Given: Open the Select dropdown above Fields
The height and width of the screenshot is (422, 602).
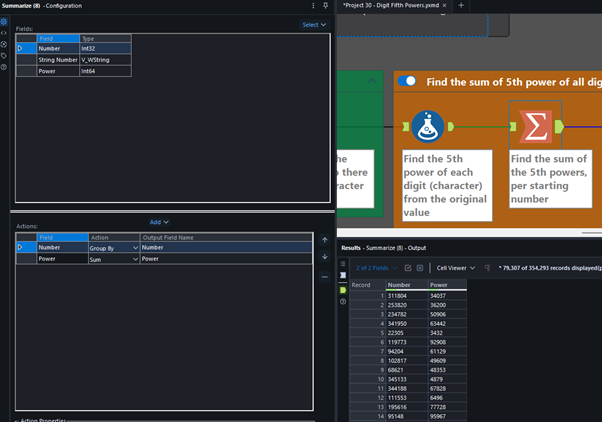Looking at the screenshot, I should [314, 25].
